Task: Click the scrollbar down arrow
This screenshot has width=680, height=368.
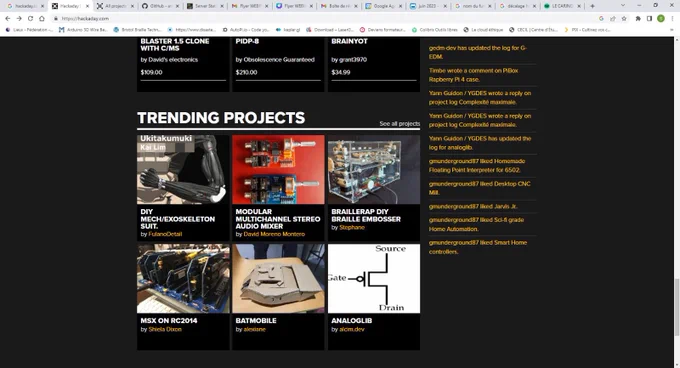Action: (x=677, y=365)
